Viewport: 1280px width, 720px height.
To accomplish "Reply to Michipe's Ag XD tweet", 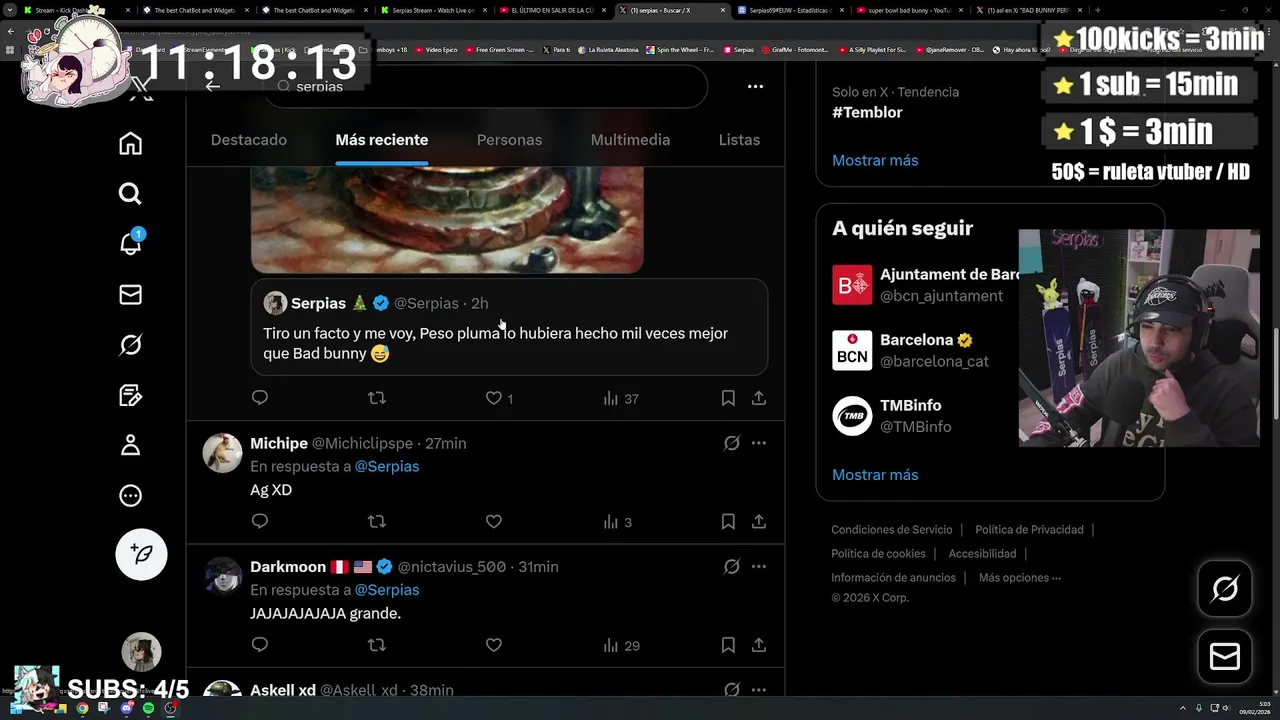I will coord(260,521).
